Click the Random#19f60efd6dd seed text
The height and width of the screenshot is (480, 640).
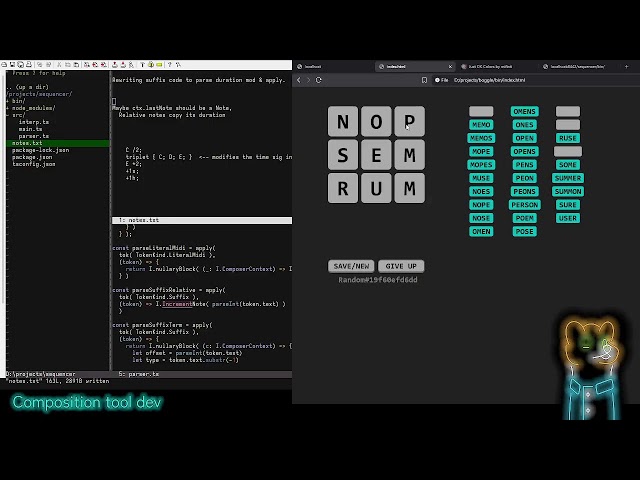click(x=378, y=280)
